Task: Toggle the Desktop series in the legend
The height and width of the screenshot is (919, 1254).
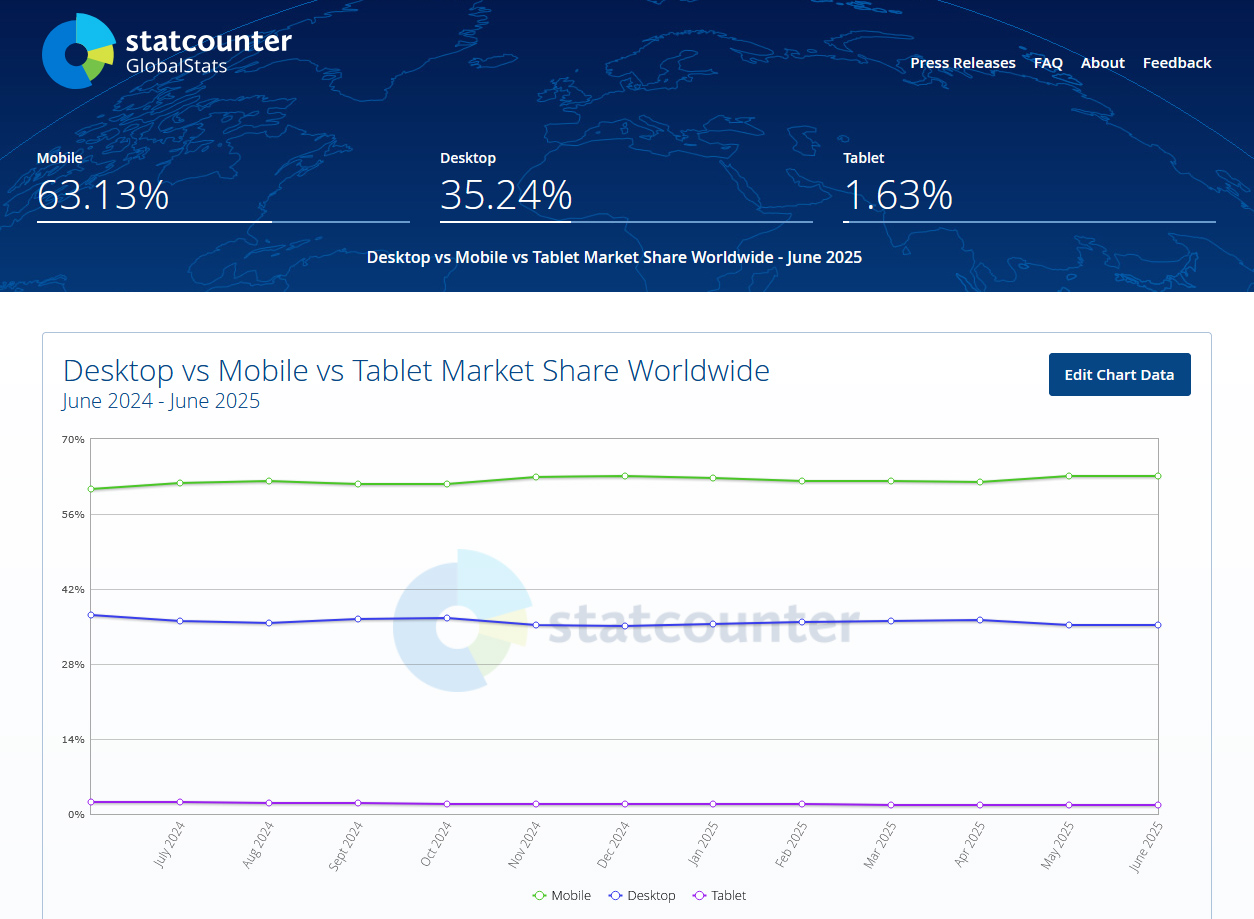Action: (642, 895)
